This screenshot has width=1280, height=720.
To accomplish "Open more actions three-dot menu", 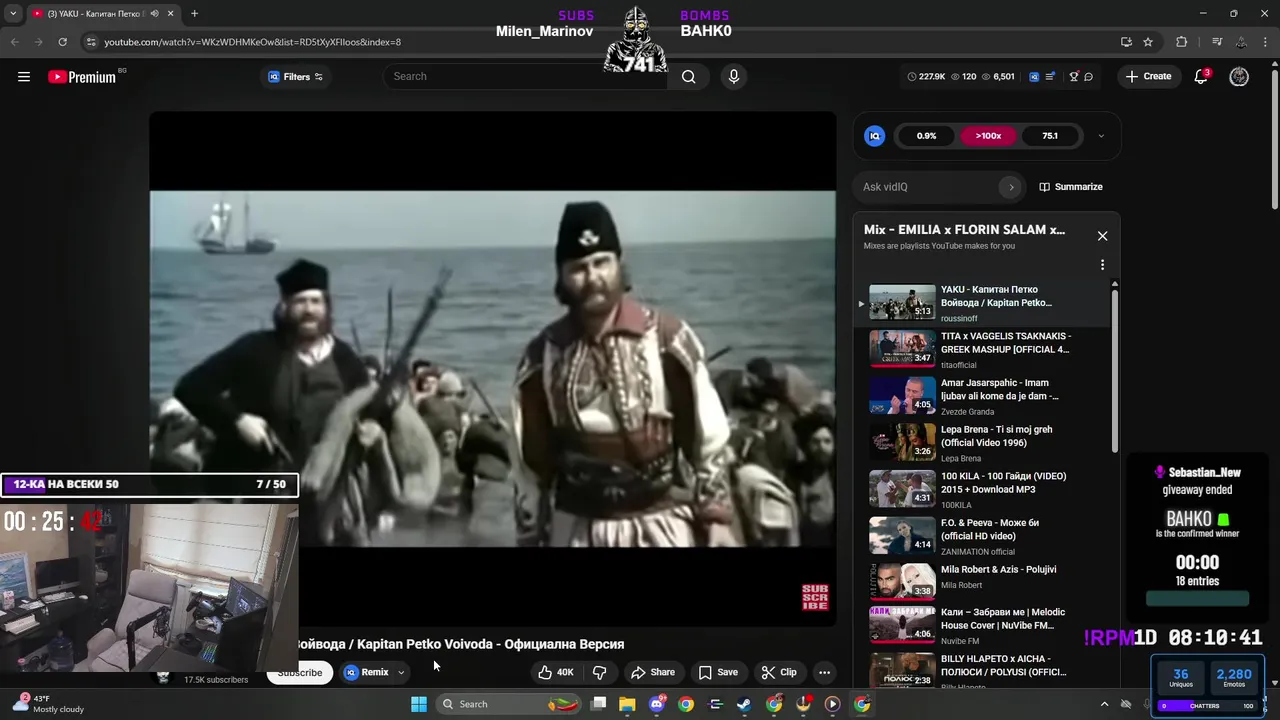I will tap(824, 673).
